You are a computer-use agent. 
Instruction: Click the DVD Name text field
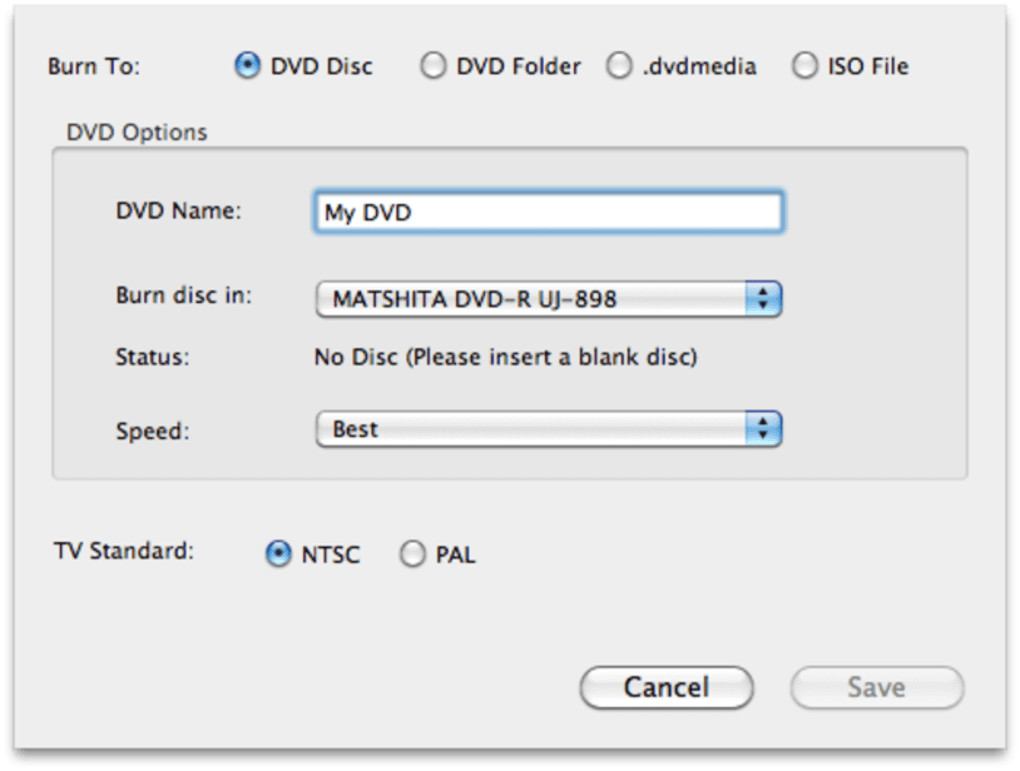[x=547, y=213]
